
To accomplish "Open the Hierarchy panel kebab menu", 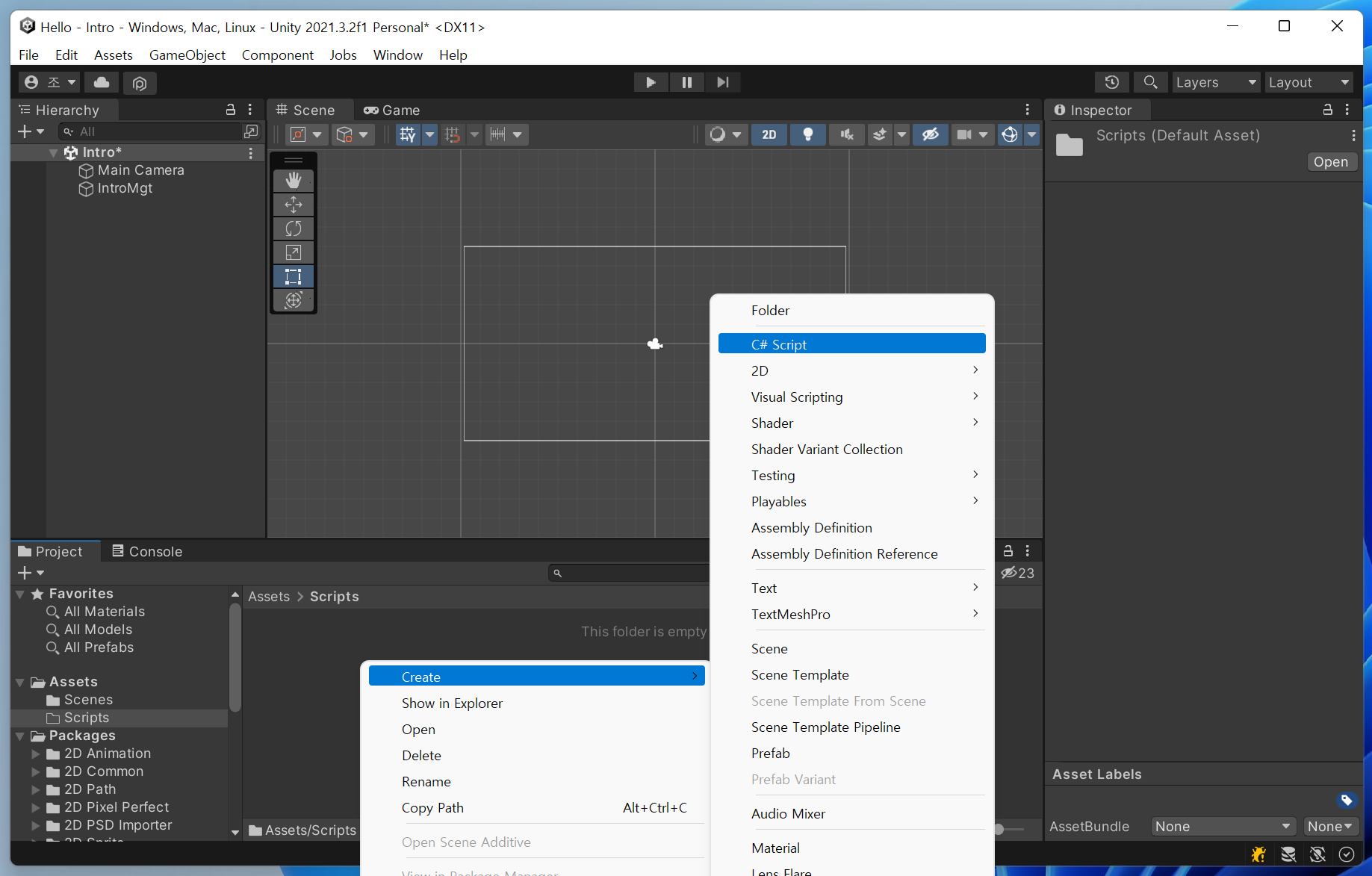I will pyautogui.click(x=250, y=110).
